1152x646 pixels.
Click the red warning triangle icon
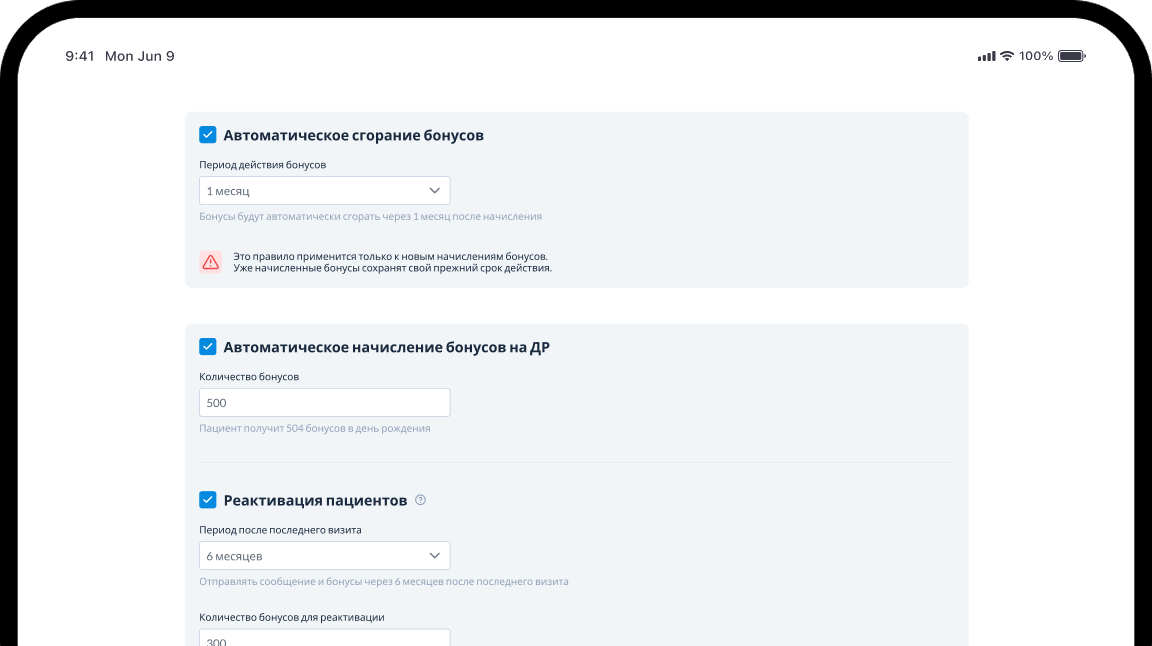[x=210, y=262]
